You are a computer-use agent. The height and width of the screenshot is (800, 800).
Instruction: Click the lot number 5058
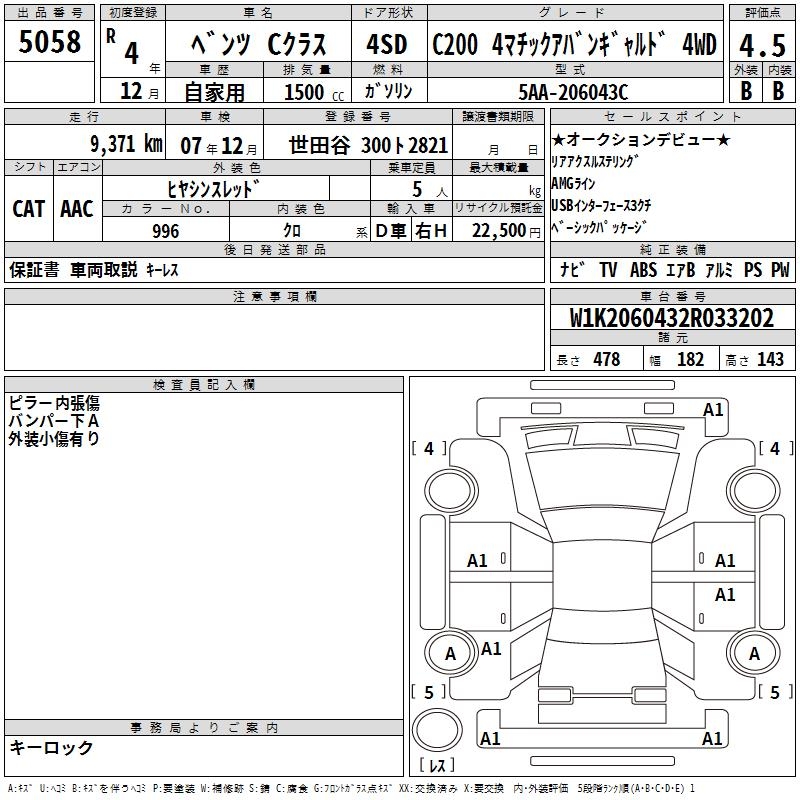(49, 41)
